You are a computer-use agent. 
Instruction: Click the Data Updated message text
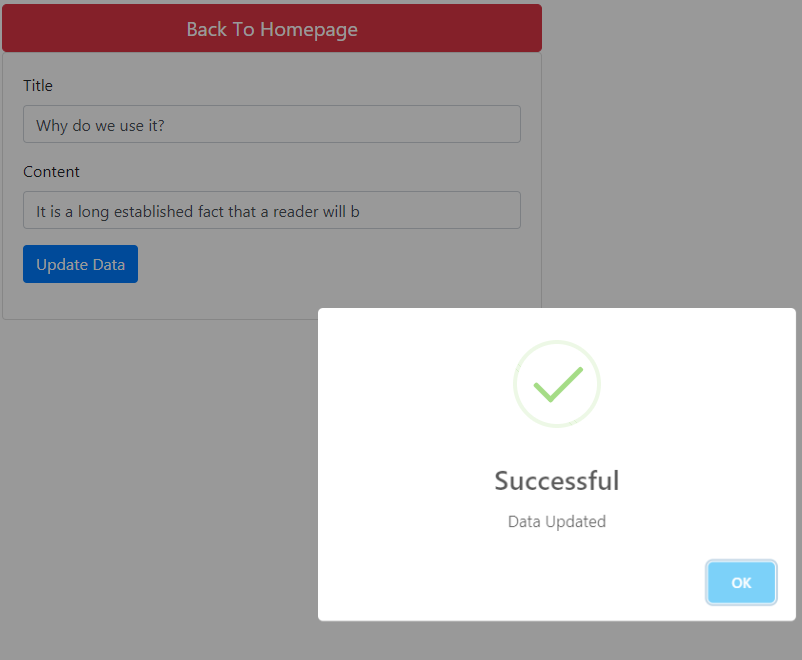coord(556,521)
